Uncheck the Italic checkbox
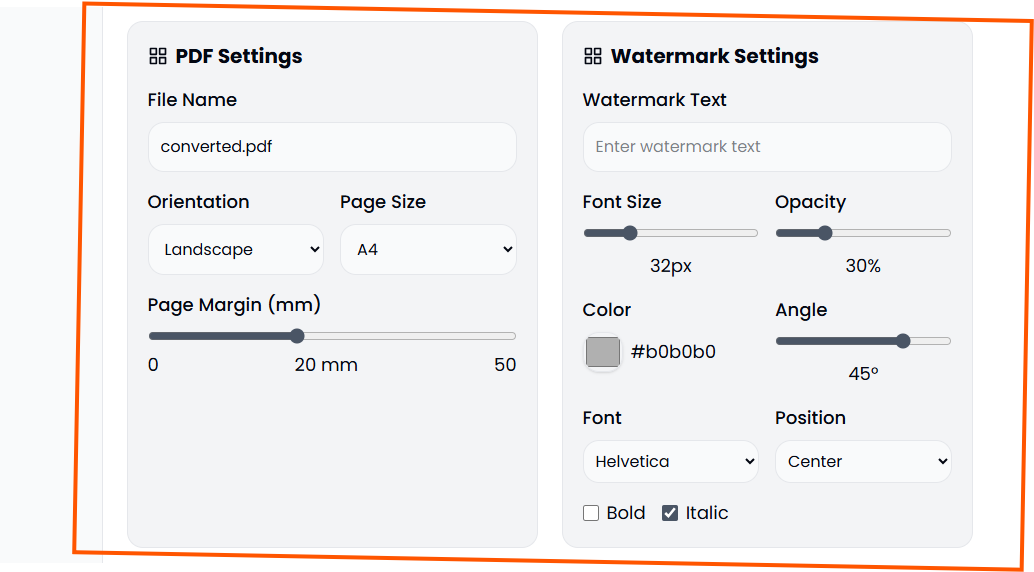The height and width of the screenshot is (572, 1034). (x=670, y=513)
